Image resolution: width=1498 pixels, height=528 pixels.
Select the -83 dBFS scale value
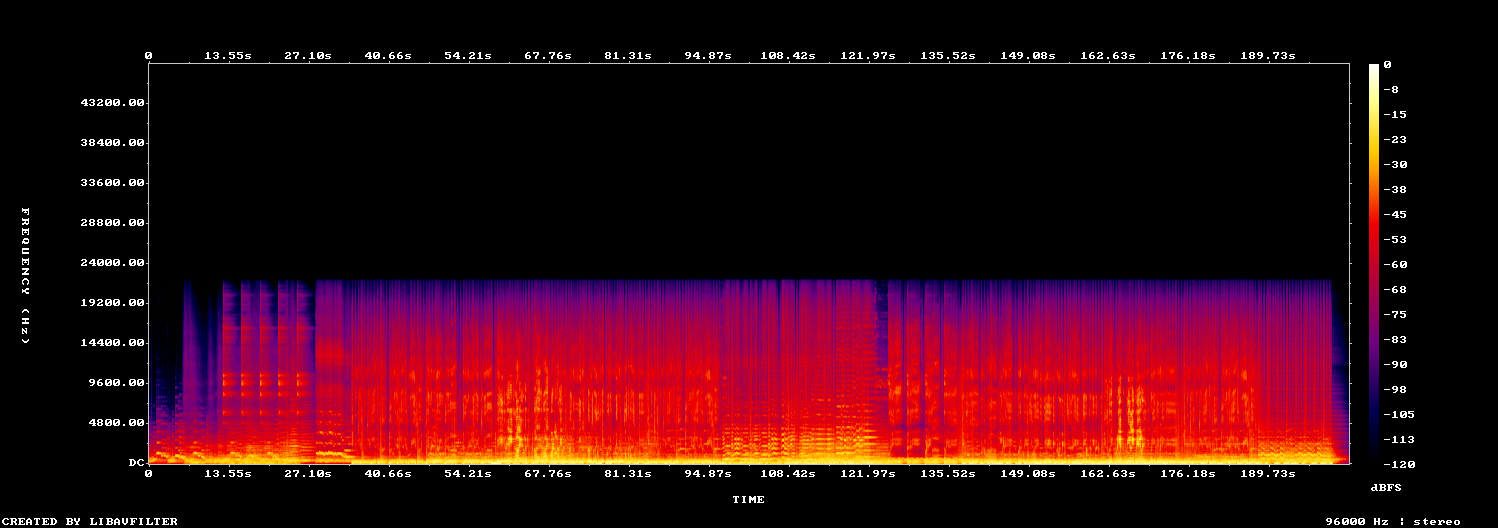click(1396, 340)
